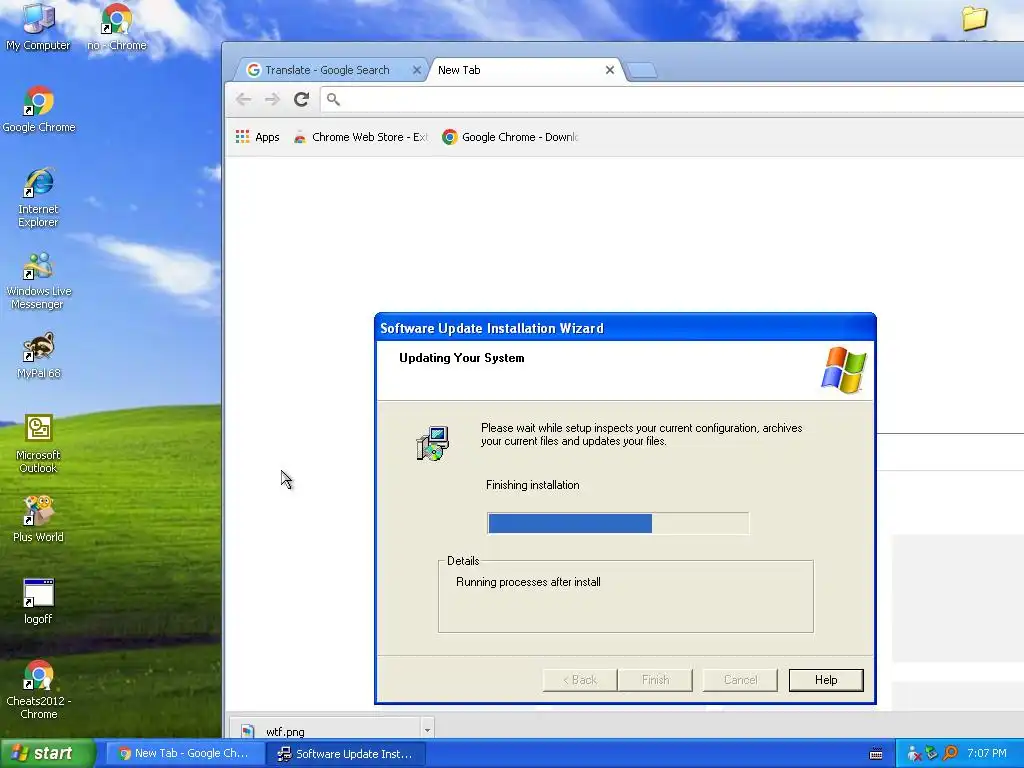Select the logoff desktop shortcut
The height and width of the screenshot is (768, 1024).
(x=39, y=601)
